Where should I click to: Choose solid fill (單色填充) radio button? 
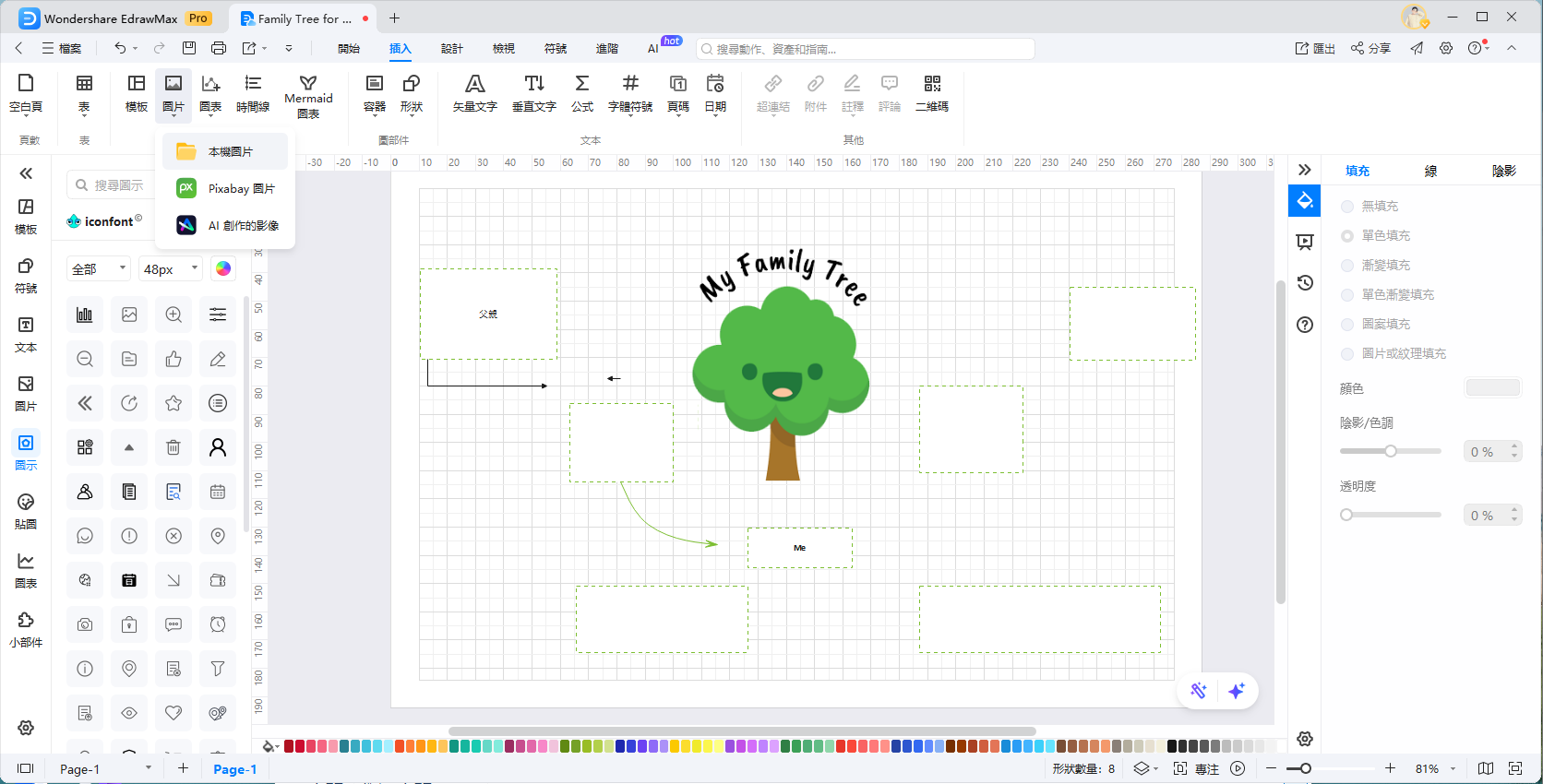coord(1347,236)
